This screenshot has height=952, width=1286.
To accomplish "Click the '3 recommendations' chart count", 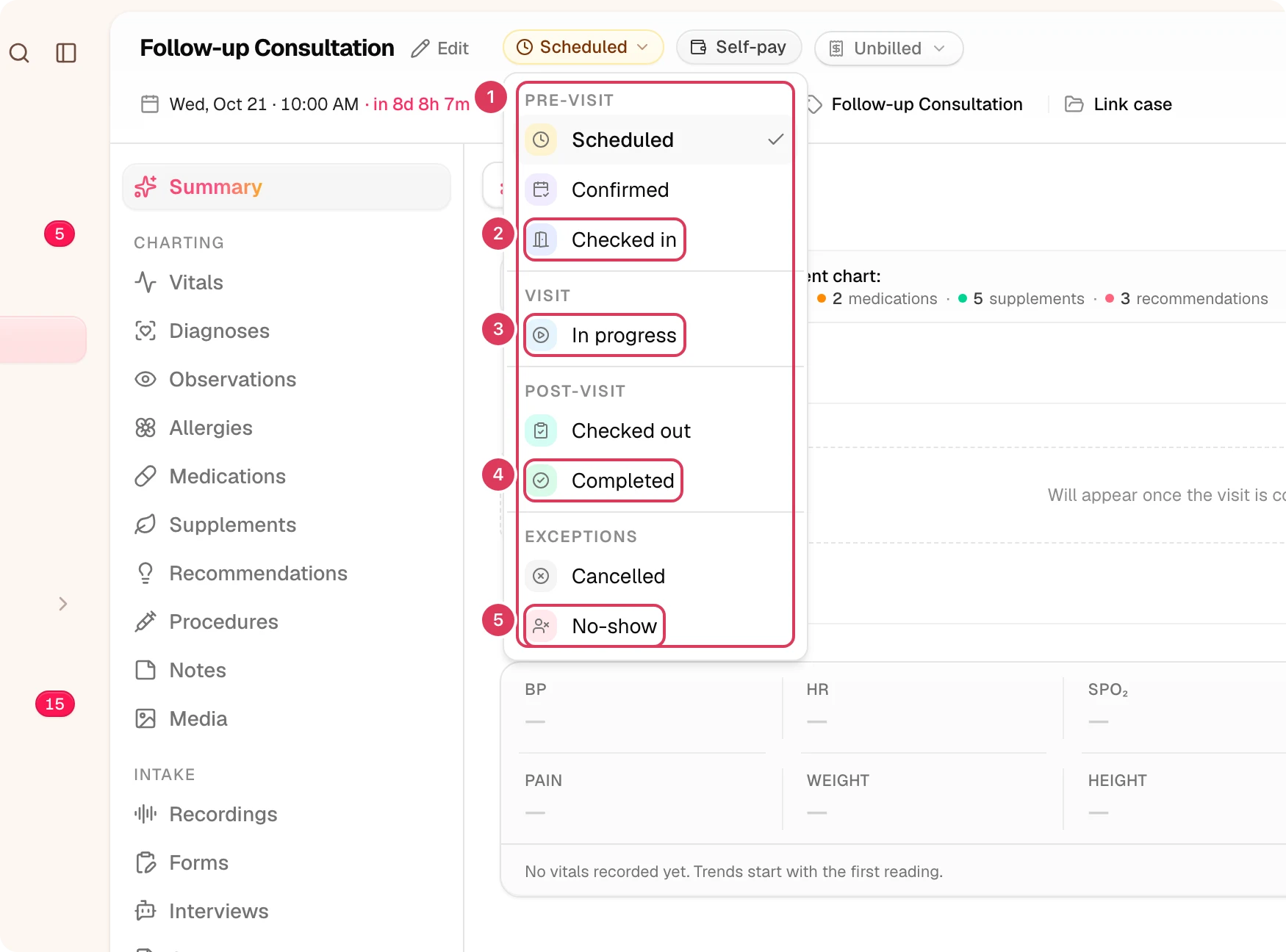I will (x=1187, y=299).
